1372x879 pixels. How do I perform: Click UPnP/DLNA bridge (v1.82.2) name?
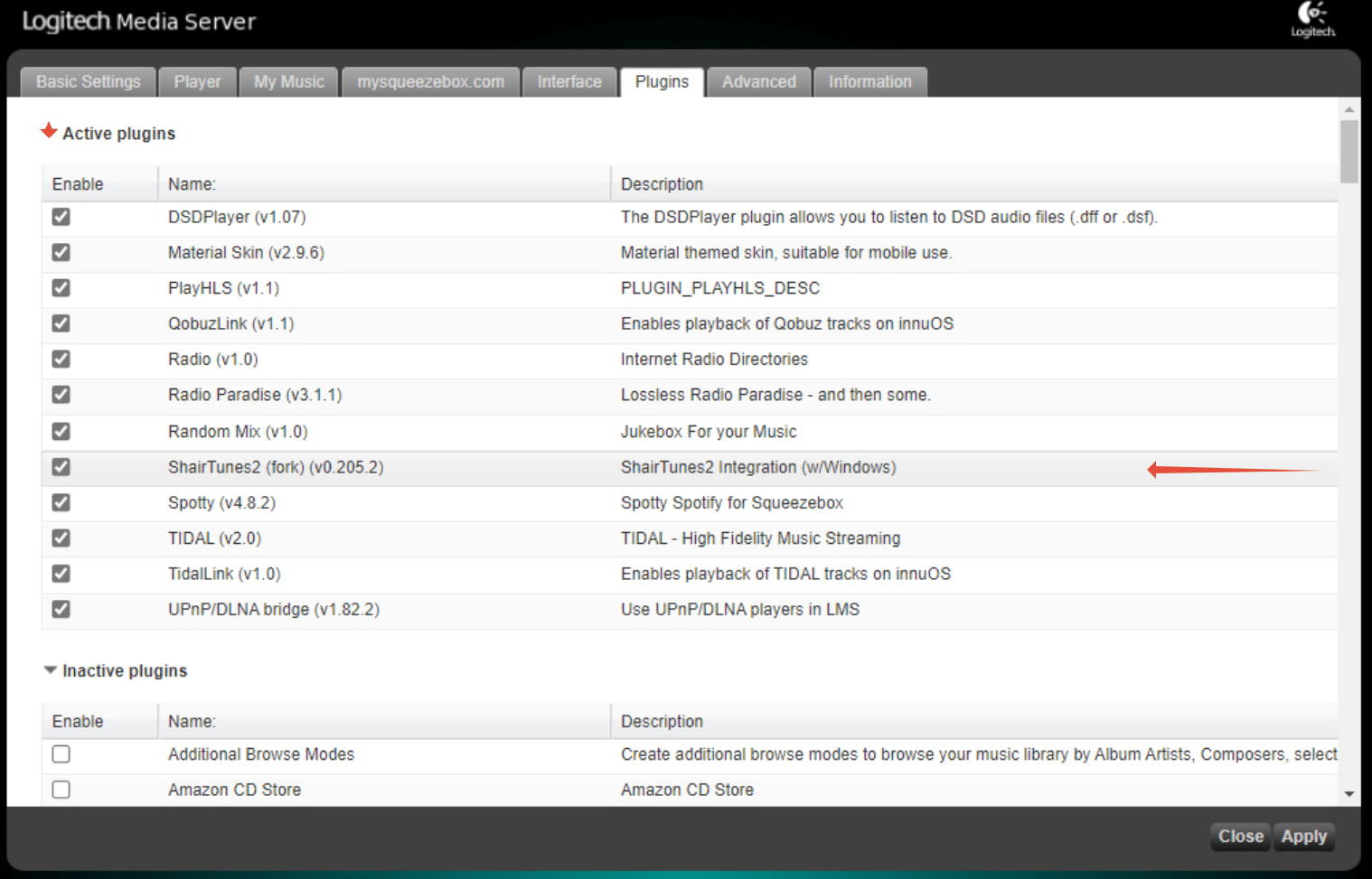click(274, 610)
